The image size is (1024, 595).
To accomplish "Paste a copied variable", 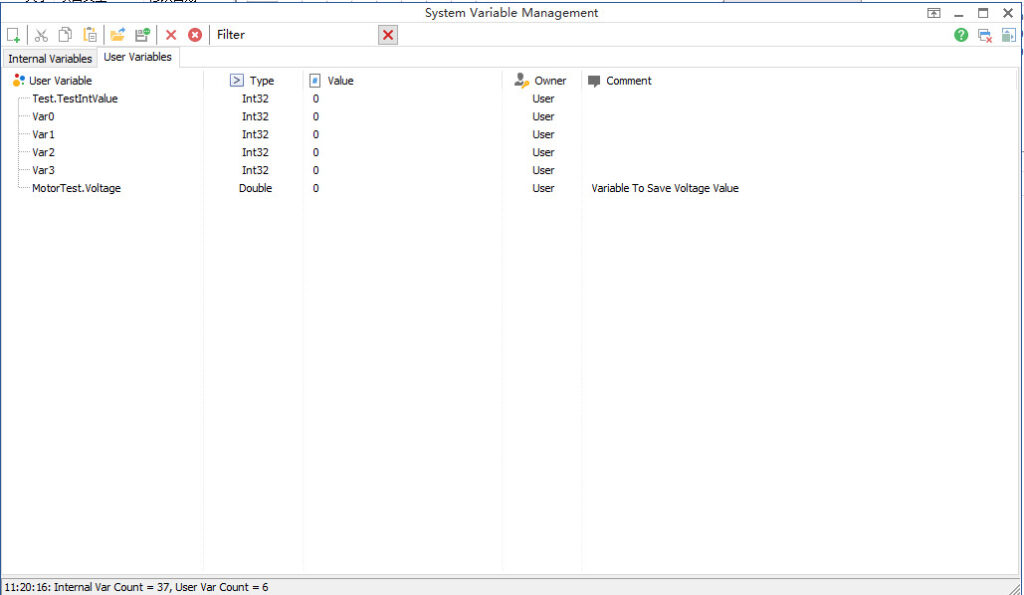I will tap(89, 34).
